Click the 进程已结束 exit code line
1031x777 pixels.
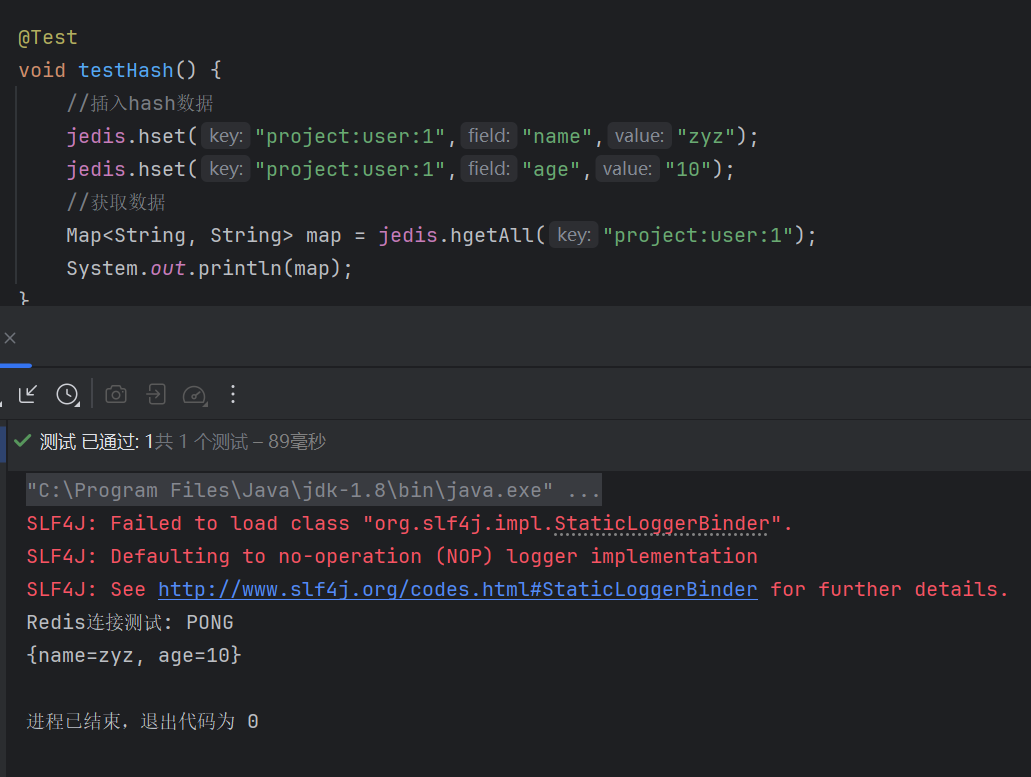click(x=143, y=721)
